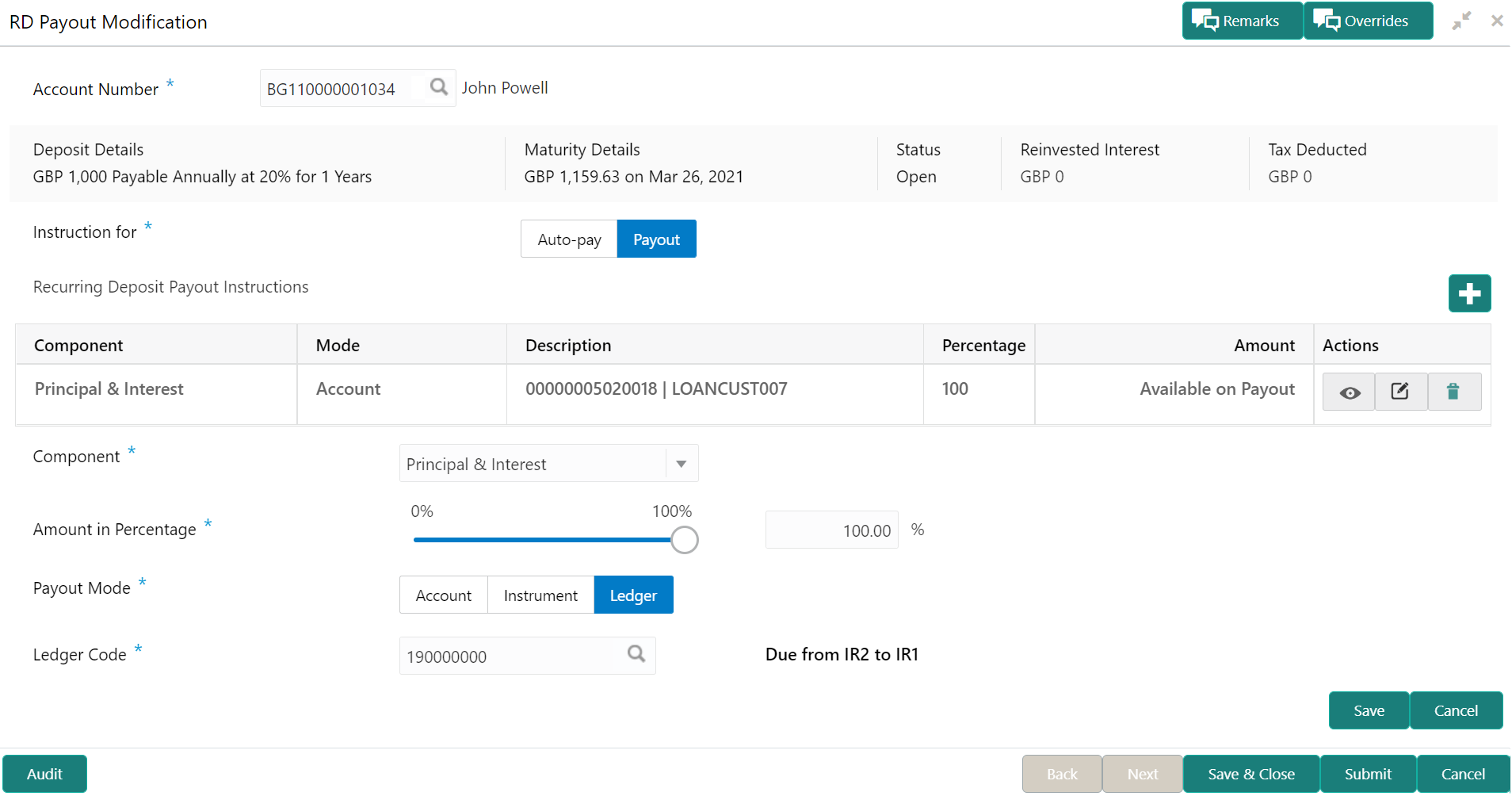Submit the payout modification
Screen dimensions: 1512x796
point(1368,774)
